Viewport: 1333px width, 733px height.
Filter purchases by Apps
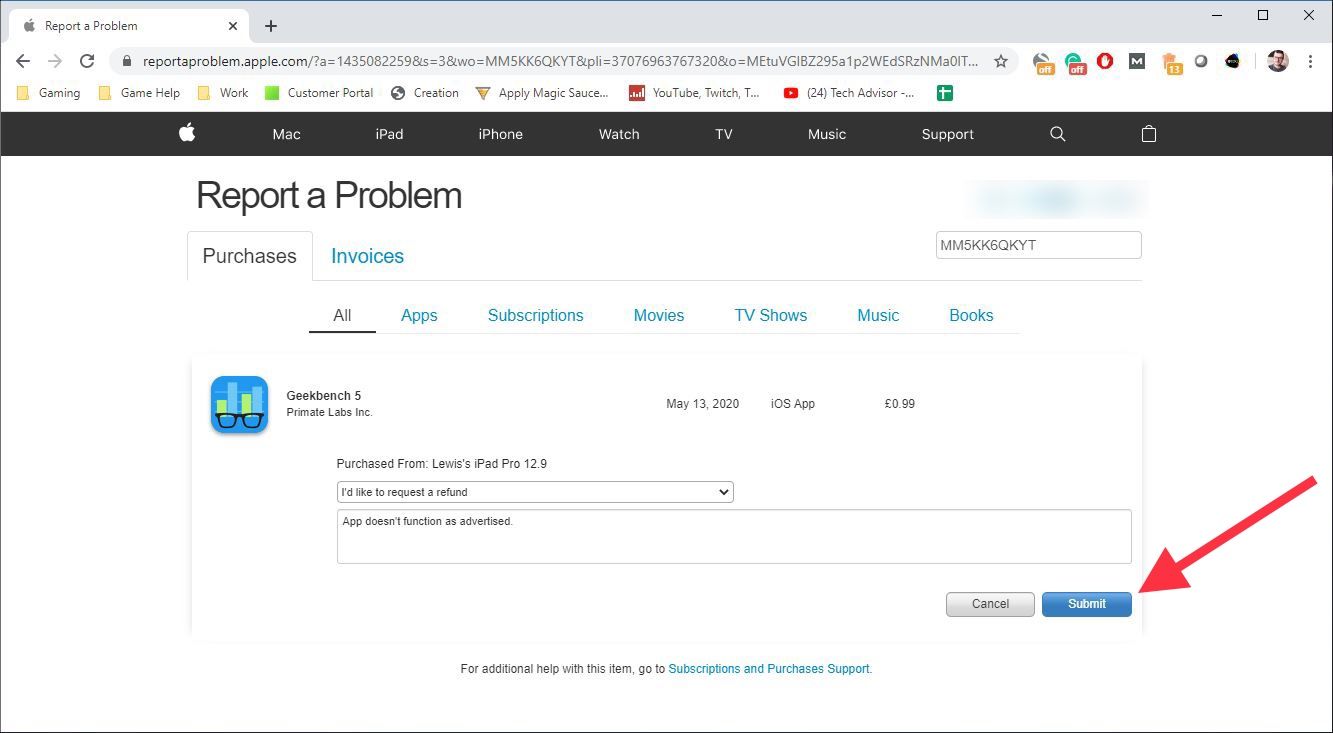[x=419, y=315]
